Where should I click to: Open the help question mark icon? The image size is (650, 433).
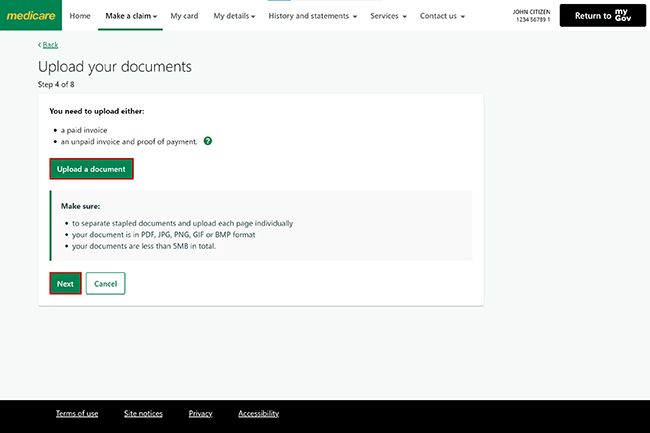click(x=208, y=141)
